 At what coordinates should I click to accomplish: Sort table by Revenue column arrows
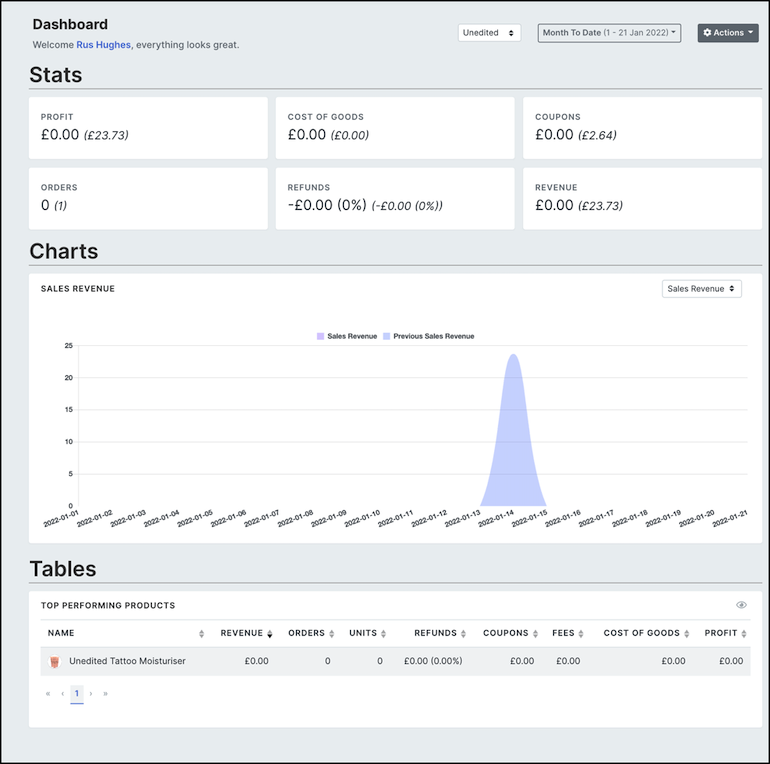[270, 634]
